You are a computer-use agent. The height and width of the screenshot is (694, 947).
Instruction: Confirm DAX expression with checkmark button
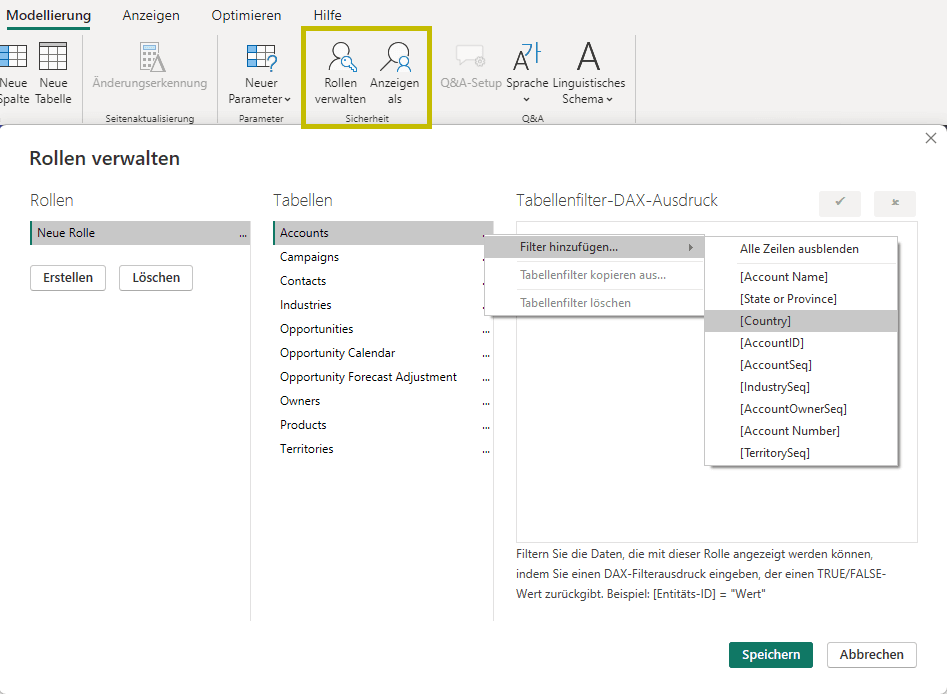pos(839,203)
